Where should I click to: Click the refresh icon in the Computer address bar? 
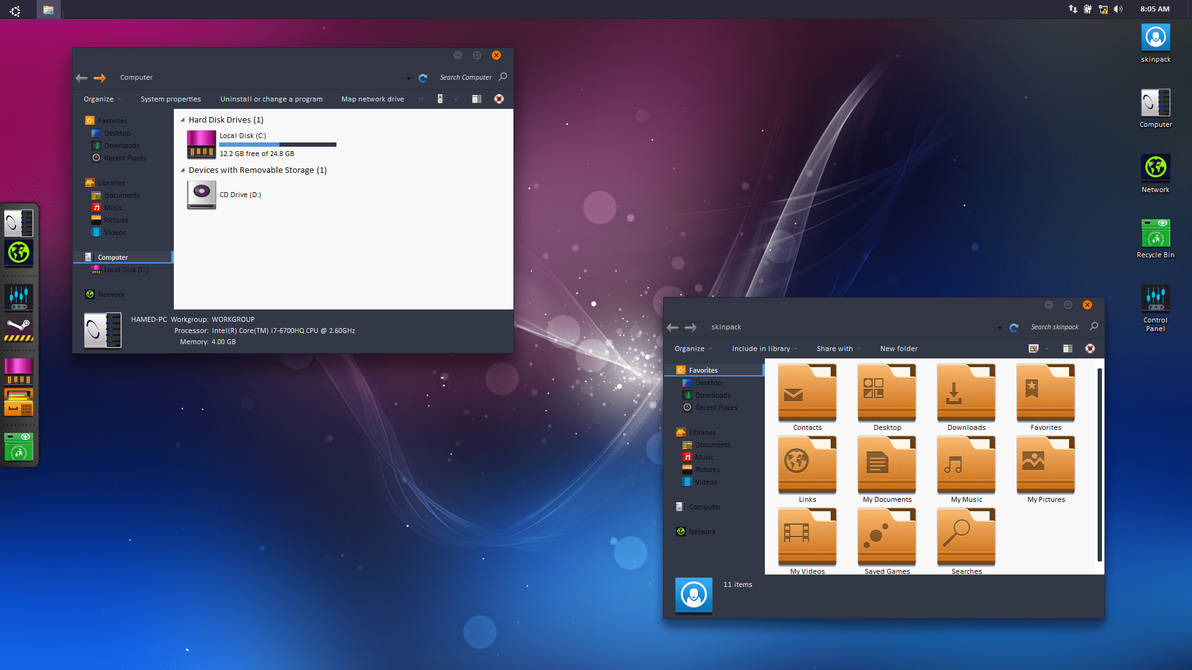[x=422, y=77]
